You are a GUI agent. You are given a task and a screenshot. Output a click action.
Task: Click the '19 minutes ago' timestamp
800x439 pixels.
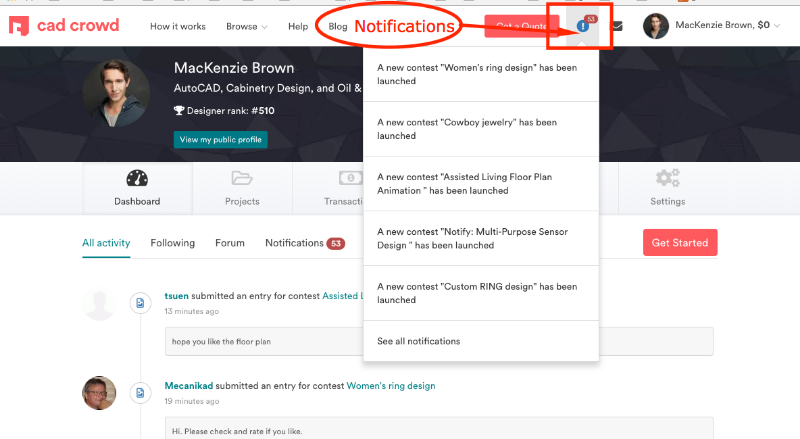[191, 401]
